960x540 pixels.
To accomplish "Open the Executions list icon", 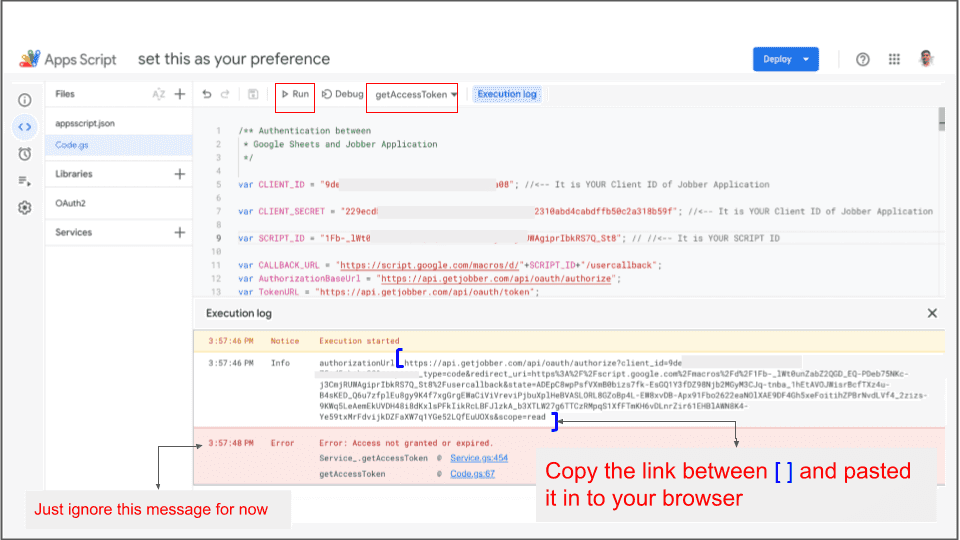I will (25, 181).
